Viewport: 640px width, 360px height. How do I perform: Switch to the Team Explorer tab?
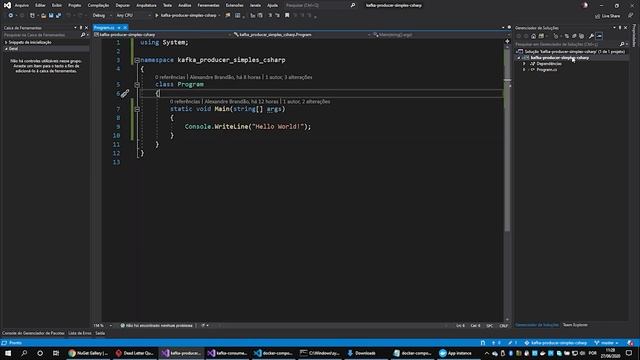(x=575, y=325)
